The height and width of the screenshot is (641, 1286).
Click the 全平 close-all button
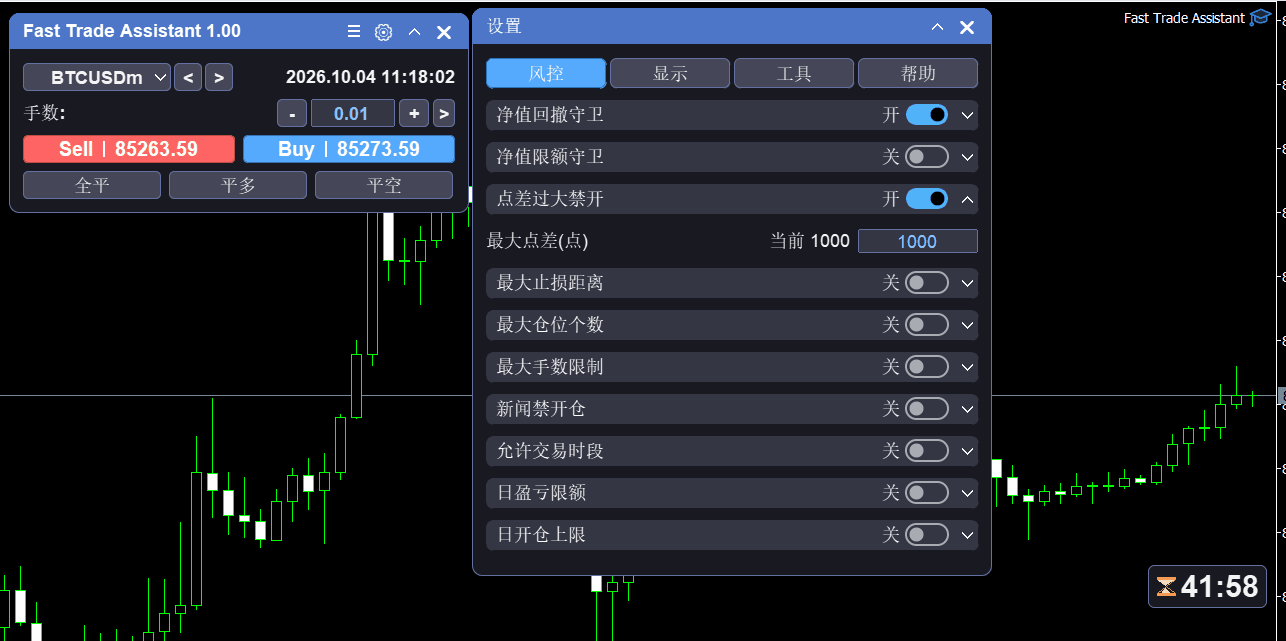pos(92,185)
